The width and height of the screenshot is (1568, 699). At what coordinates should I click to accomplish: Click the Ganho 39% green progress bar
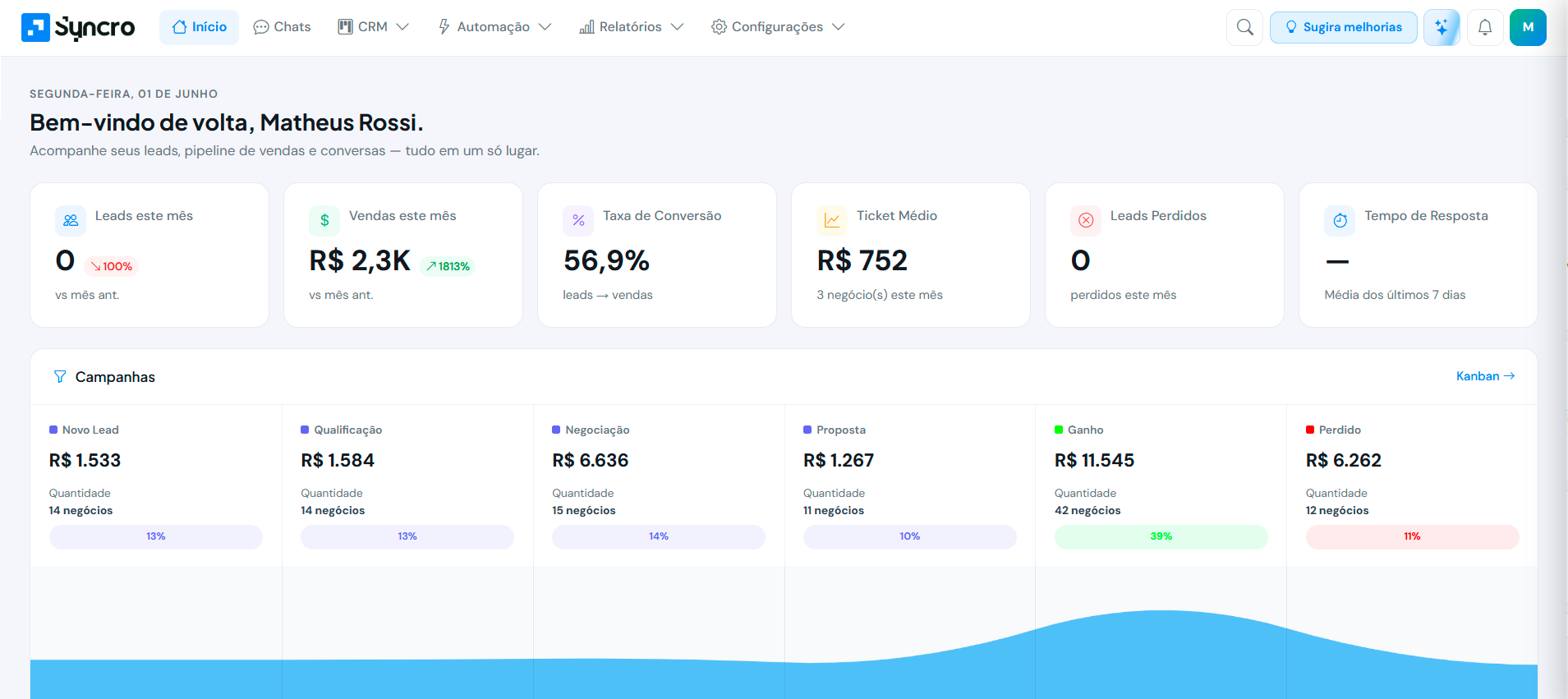tap(1161, 536)
